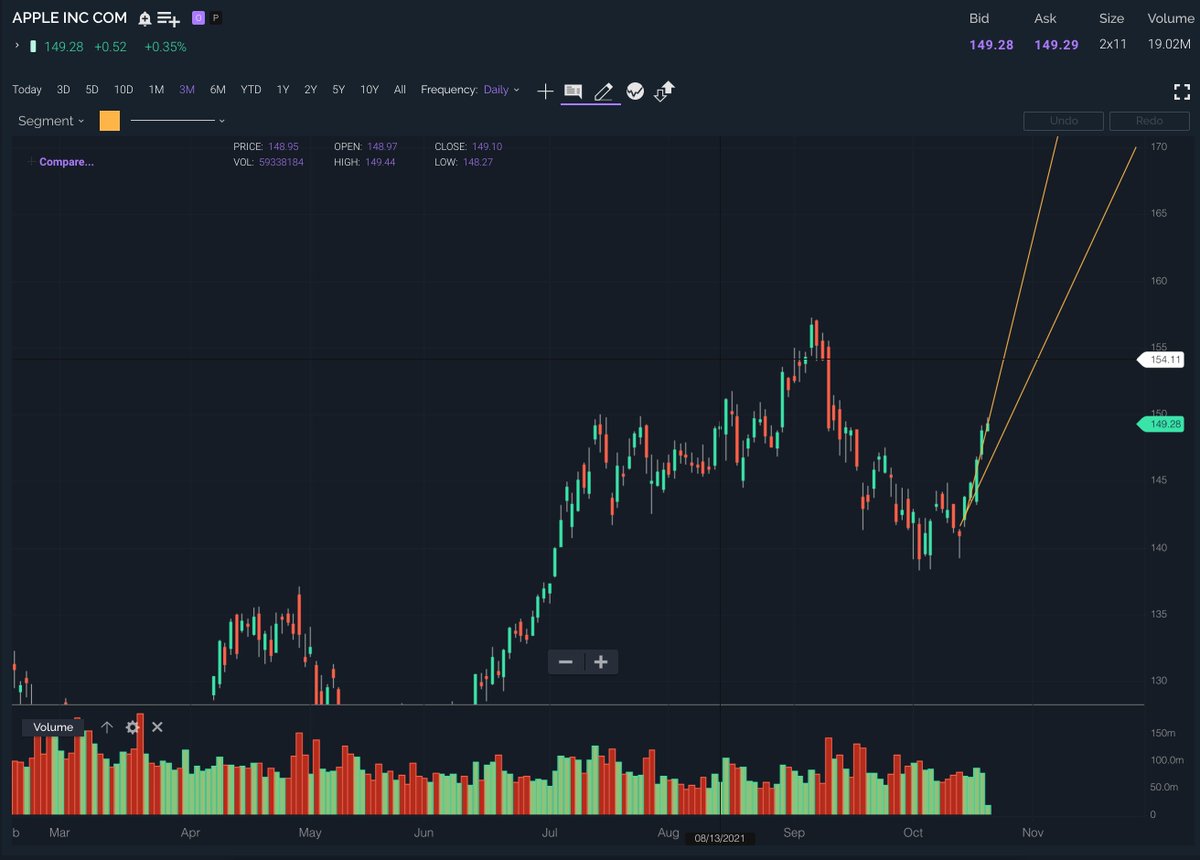Click the Volume value 19.02M
The height and width of the screenshot is (860, 1200).
coord(1171,45)
